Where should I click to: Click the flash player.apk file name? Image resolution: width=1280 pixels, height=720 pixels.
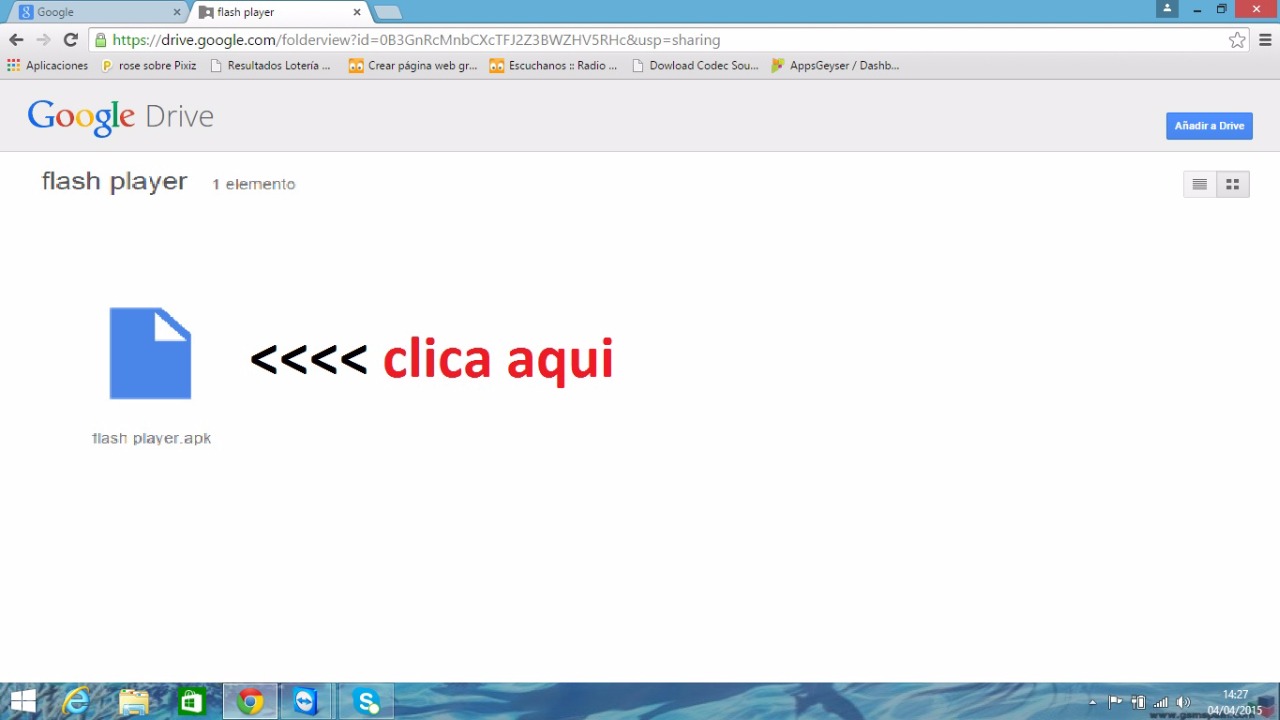point(151,438)
